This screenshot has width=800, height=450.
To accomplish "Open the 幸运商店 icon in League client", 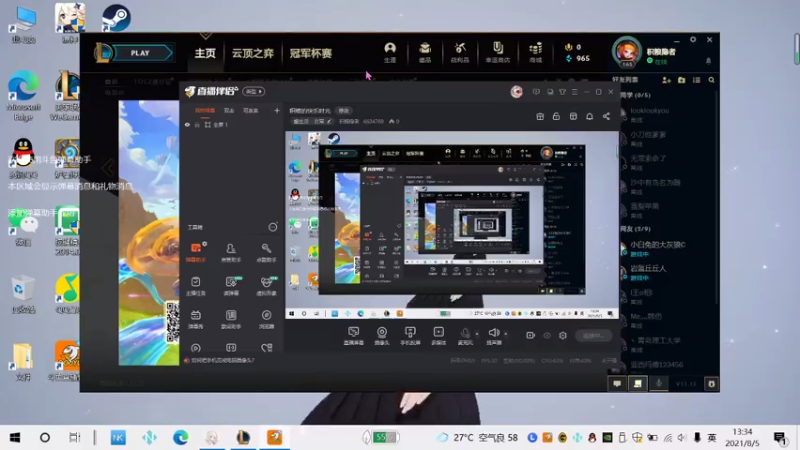I will coord(497,53).
